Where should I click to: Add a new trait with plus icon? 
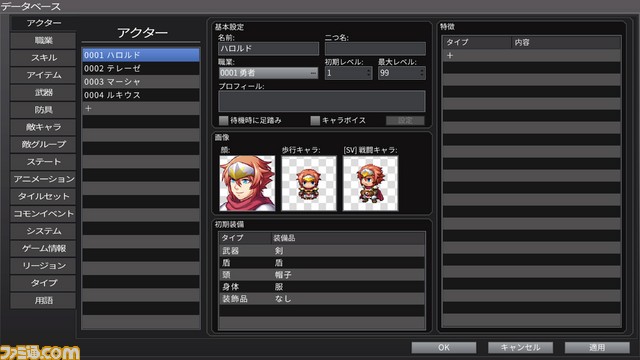pyautogui.click(x=450, y=56)
